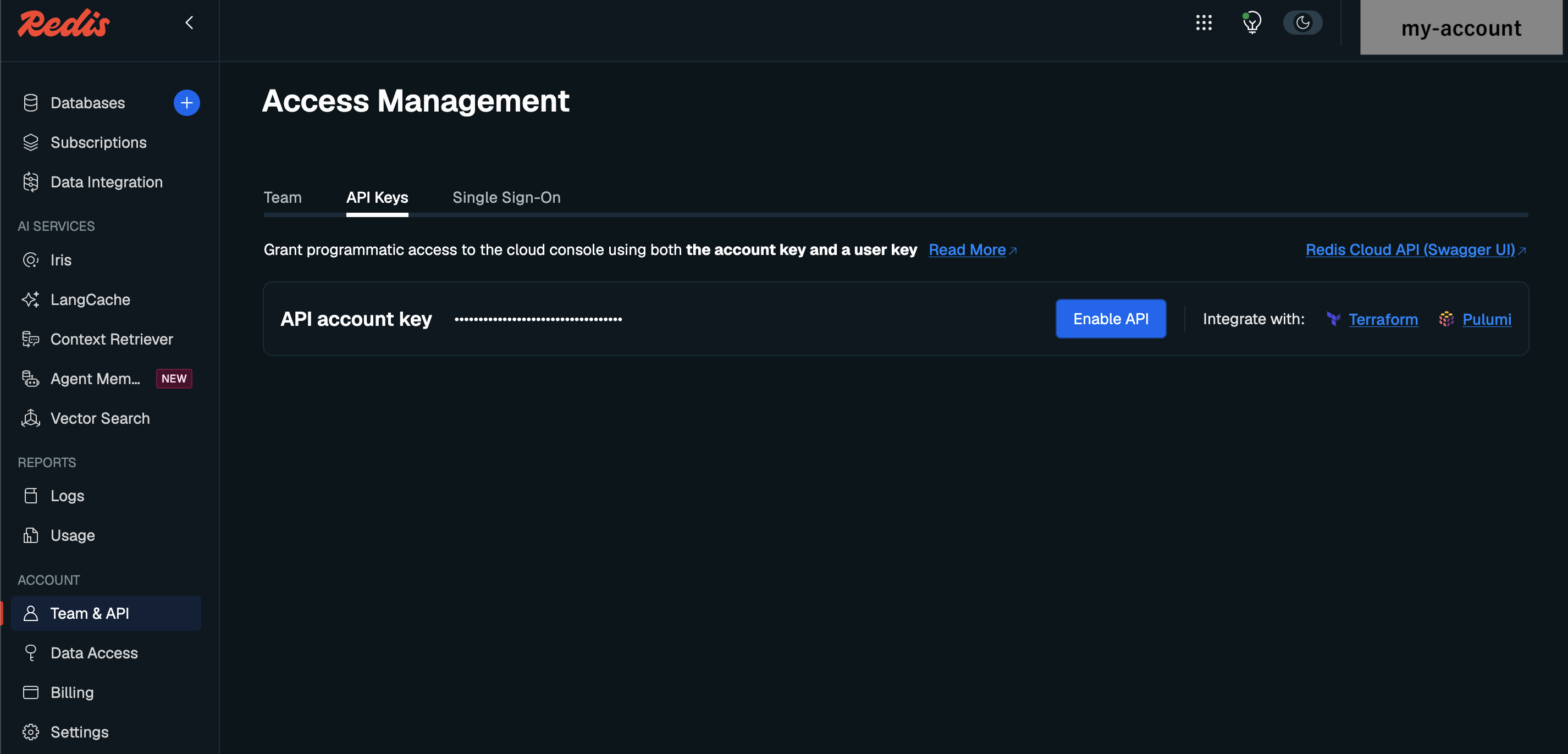Click the 'Access Management' heading
The height and width of the screenshot is (754, 1568).
pyautogui.click(x=416, y=101)
